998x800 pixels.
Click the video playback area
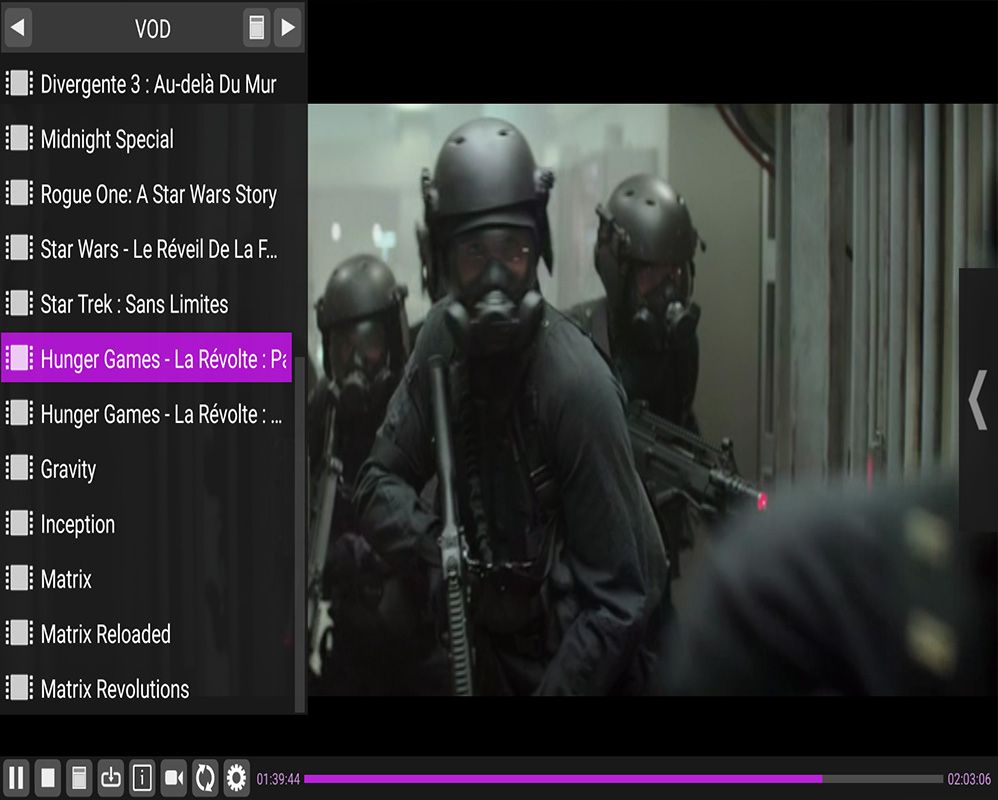pos(652,400)
